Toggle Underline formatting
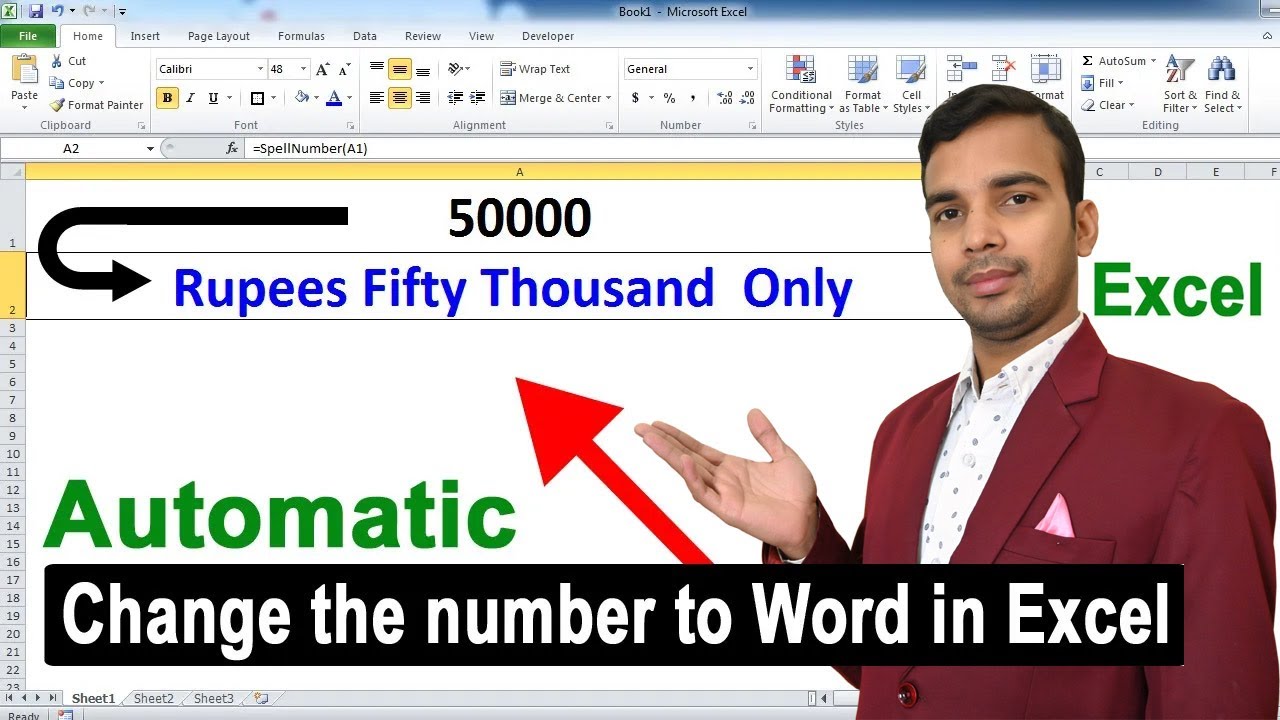Viewport: 1280px width, 720px height. click(213, 98)
